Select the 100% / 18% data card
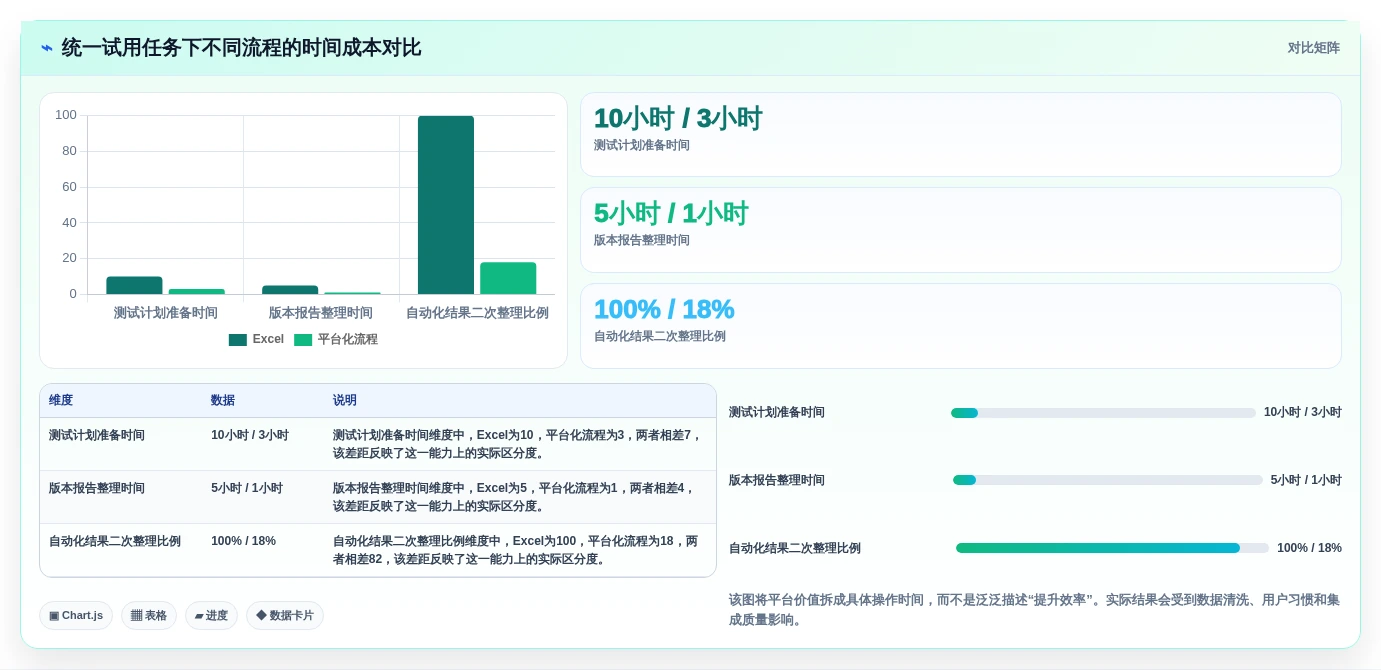Image resolution: width=1381 pixels, height=670 pixels. pyautogui.click(x=960, y=326)
